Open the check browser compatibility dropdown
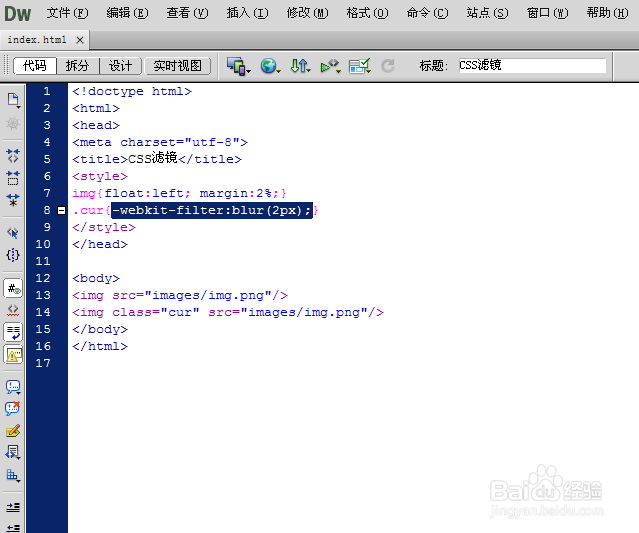Viewport: 639px width, 533px height. 360,66
